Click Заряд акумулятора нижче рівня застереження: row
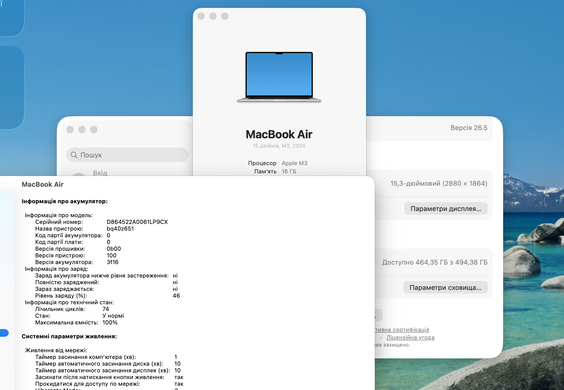Image resolution: width=564 pixels, height=390 pixels. pyautogui.click(x=106, y=276)
